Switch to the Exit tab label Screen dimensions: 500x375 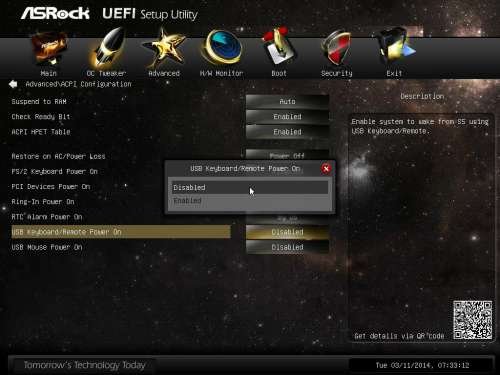click(x=394, y=73)
